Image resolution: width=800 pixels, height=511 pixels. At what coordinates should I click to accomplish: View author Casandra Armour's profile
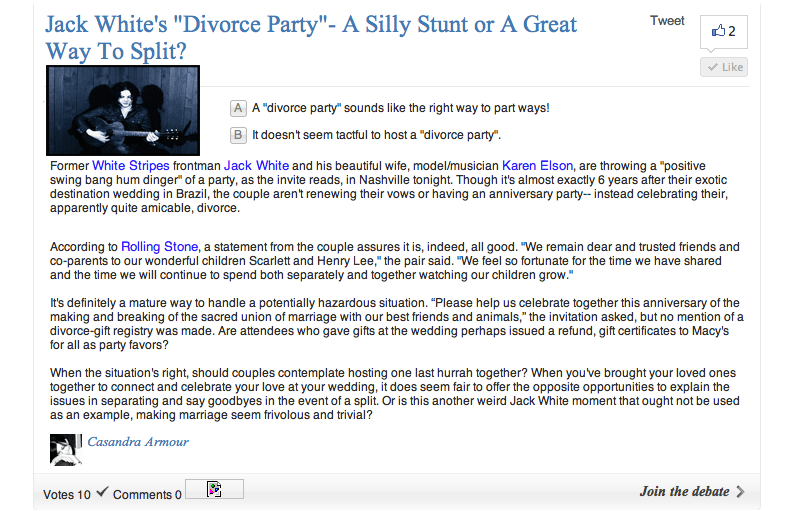(x=138, y=442)
